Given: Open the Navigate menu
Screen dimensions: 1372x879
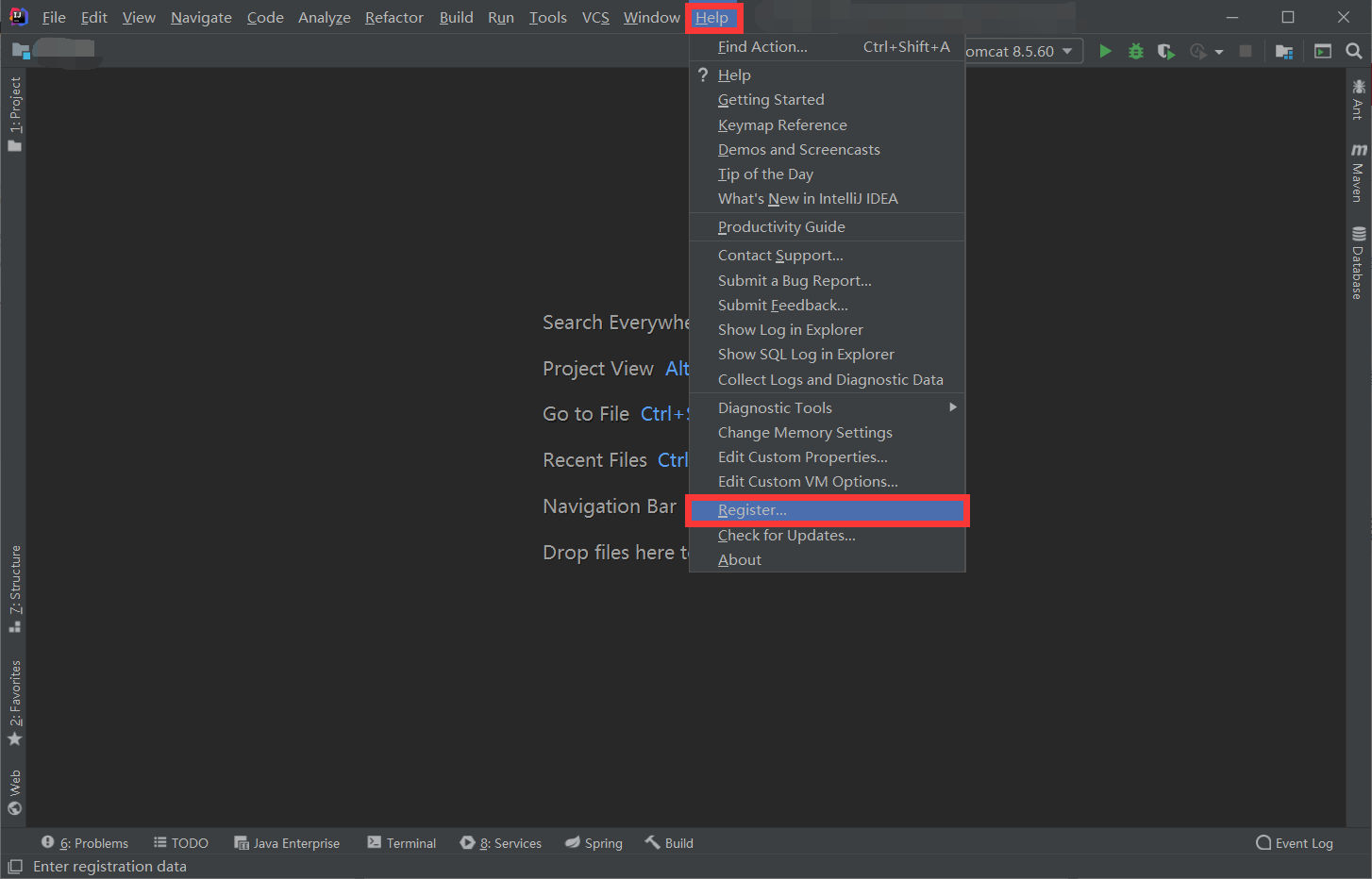Looking at the screenshot, I should click(x=201, y=17).
